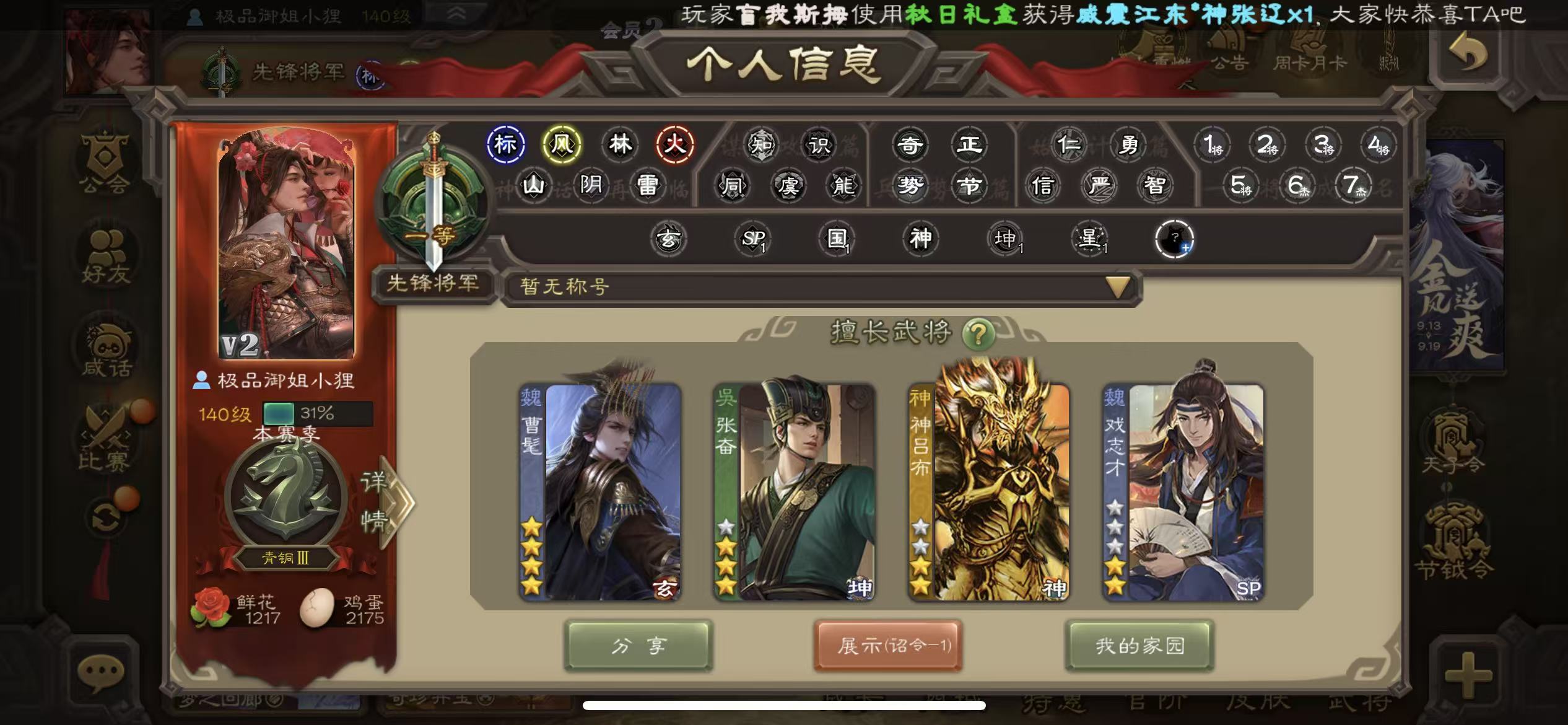Screen dimensions: 1568x725
Task: Click the level experience progress bar
Action: coord(318,413)
